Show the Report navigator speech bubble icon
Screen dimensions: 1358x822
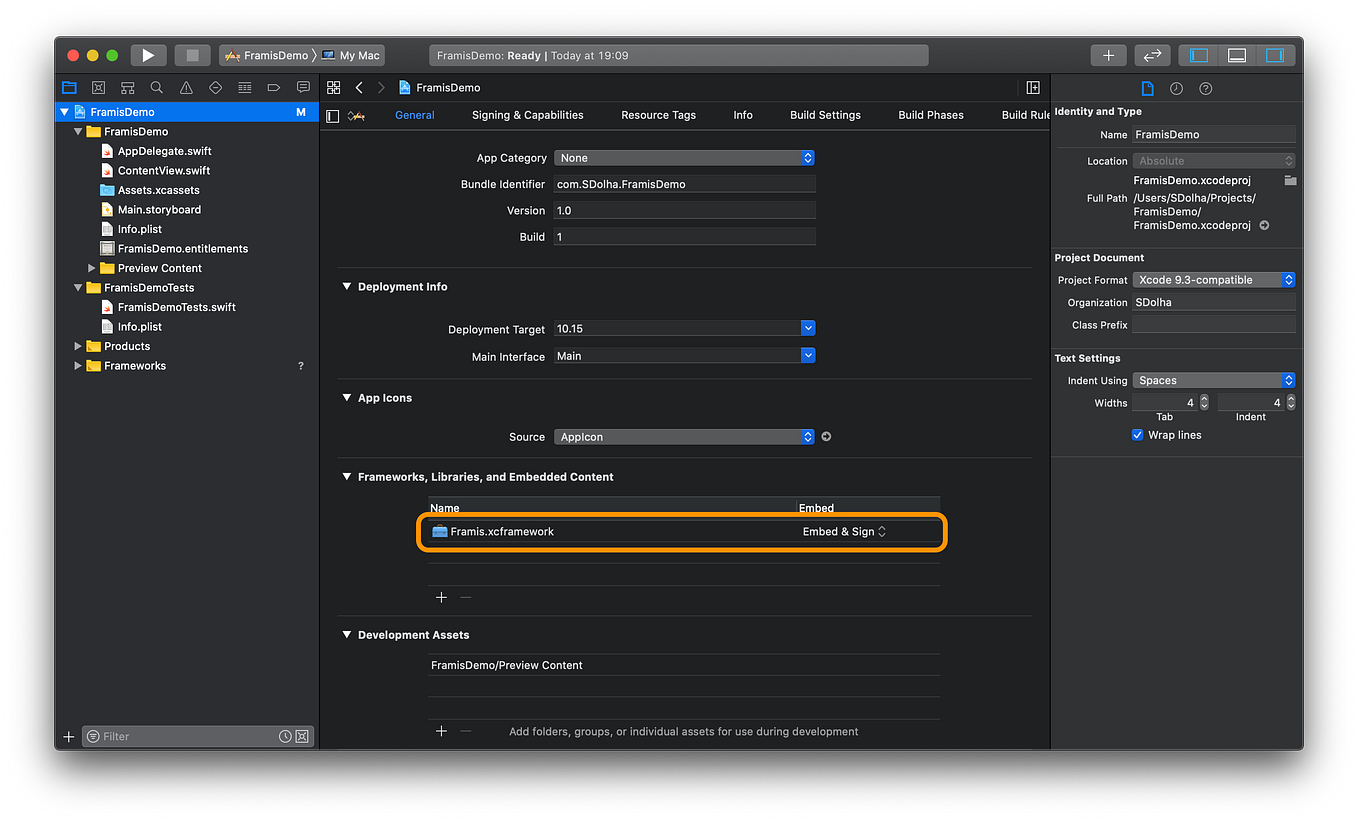click(x=302, y=88)
